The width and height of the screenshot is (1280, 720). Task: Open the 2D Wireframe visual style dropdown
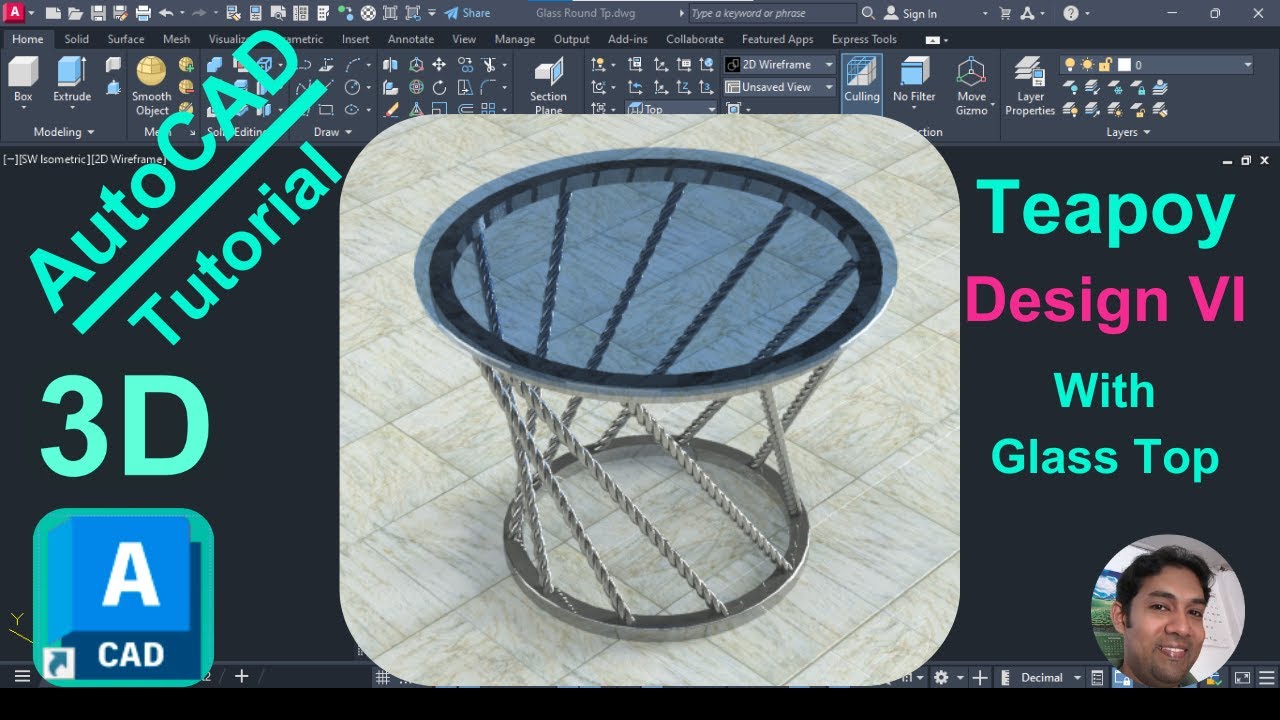(x=779, y=64)
